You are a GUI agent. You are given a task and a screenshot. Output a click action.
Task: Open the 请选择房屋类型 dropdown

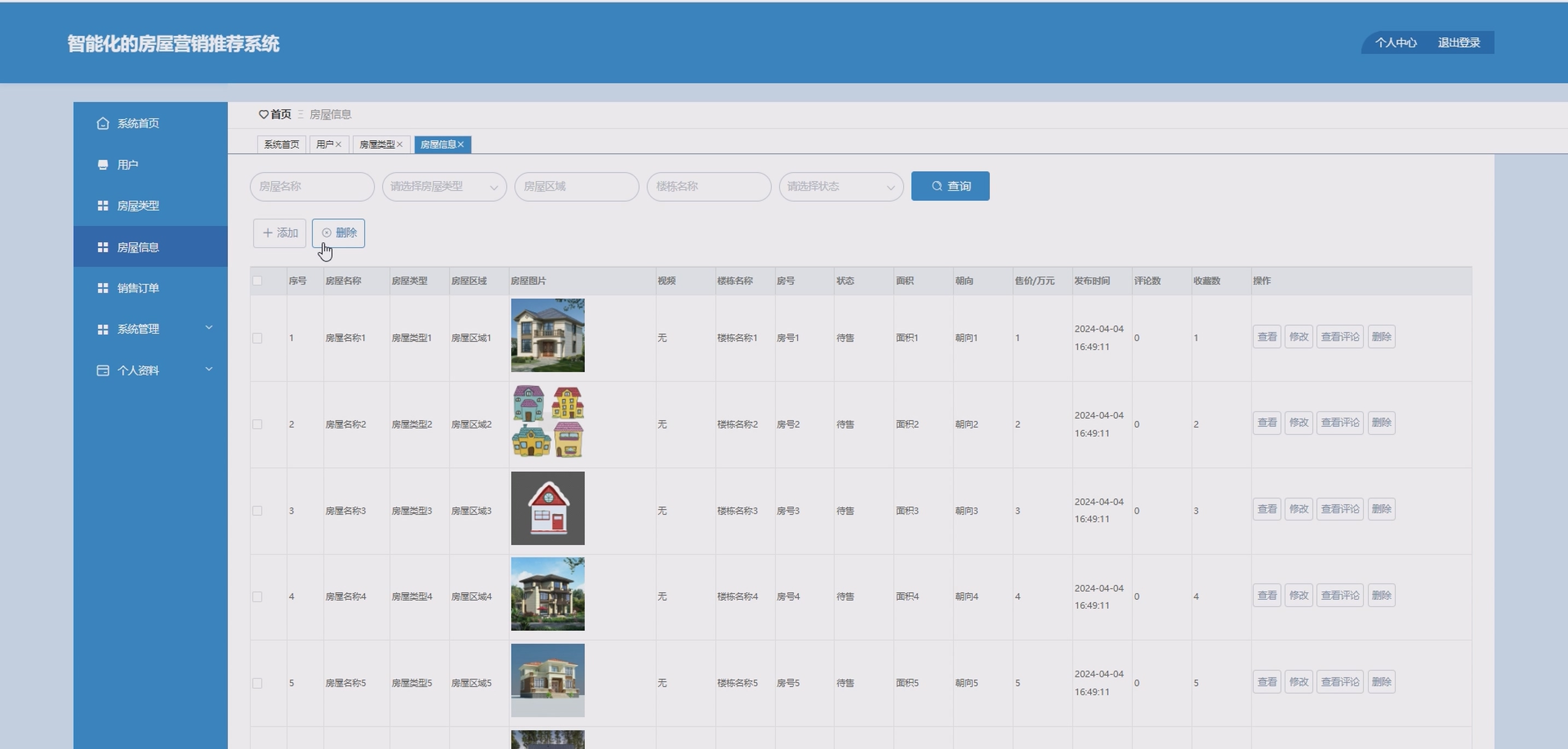point(444,186)
